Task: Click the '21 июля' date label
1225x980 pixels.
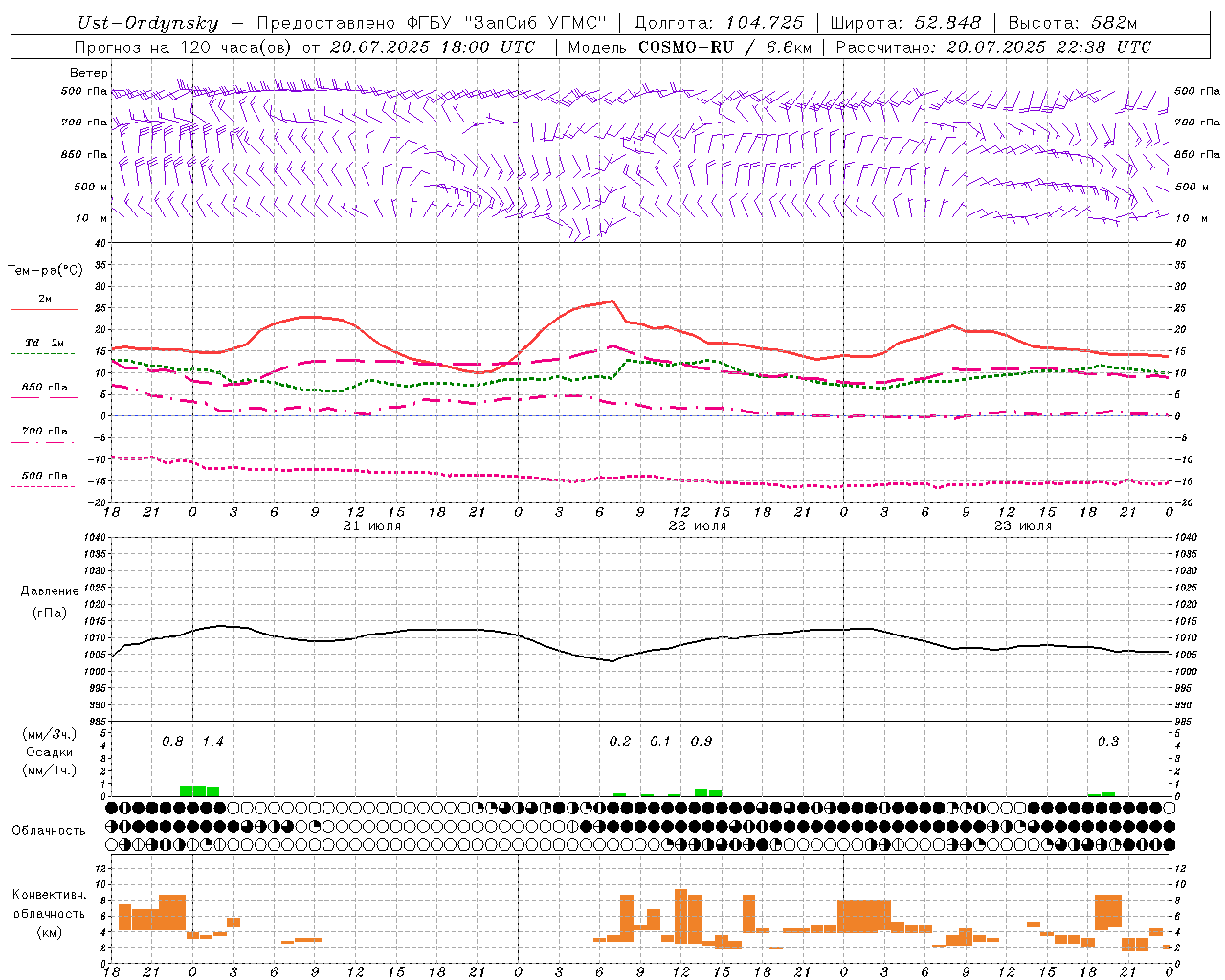Action: click(x=372, y=526)
